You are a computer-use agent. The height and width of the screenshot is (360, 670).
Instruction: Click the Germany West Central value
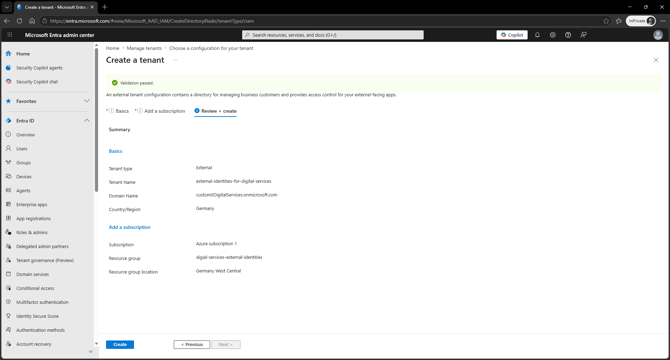[218, 271]
